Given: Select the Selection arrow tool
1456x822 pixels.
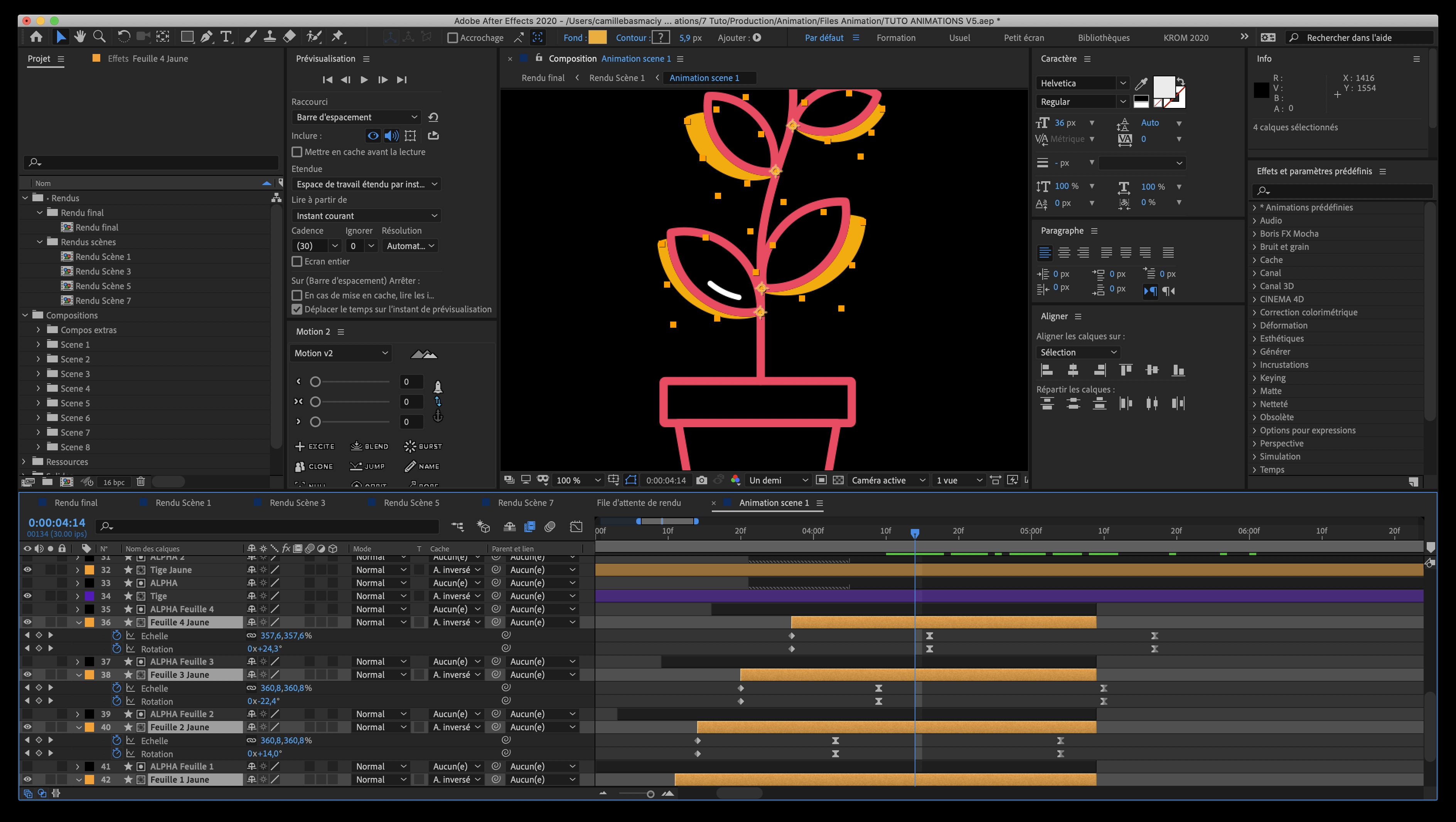Looking at the screenshot, I should [x=61, y=37].
